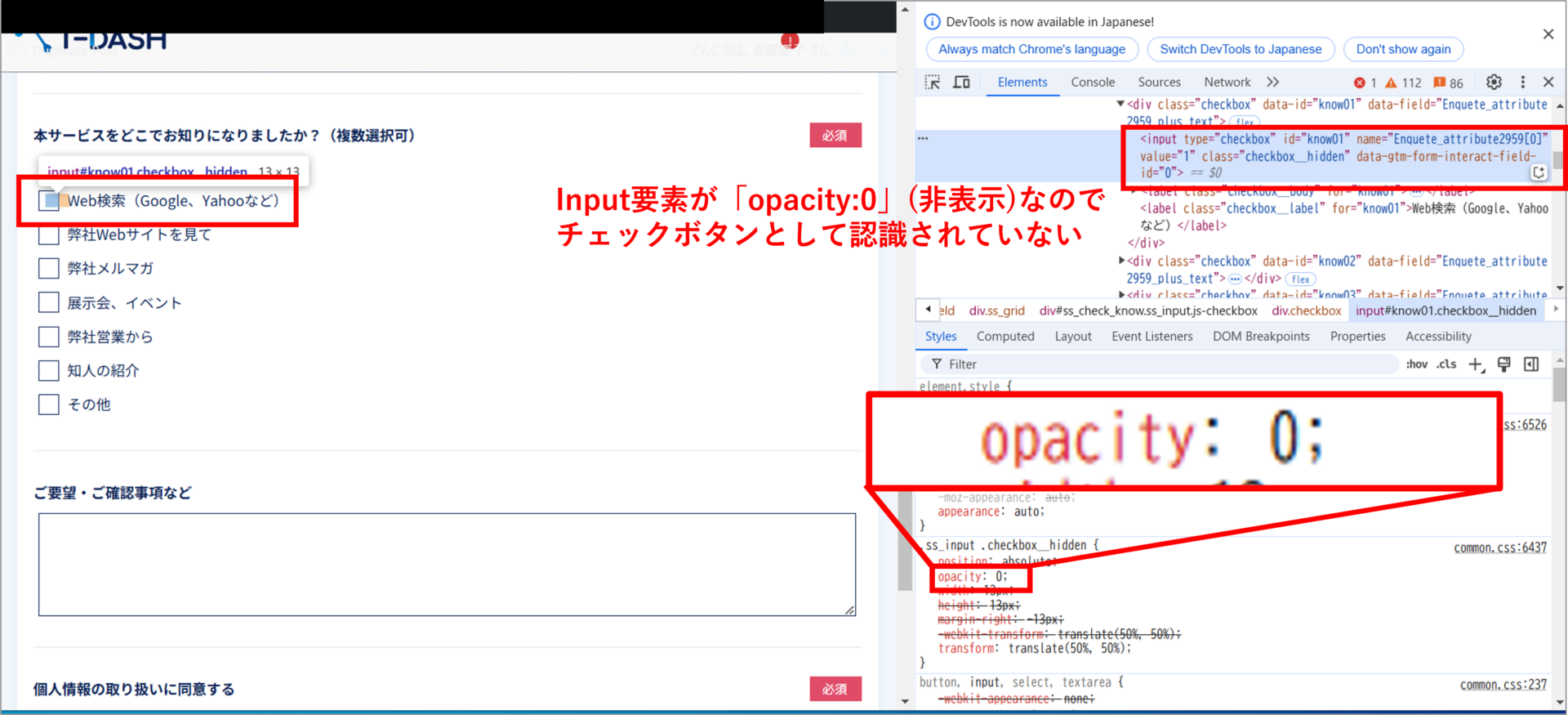The width and height of the screenshot is (1568, 715).
Task: Tick the その他 checkbox
Action: 49,404
